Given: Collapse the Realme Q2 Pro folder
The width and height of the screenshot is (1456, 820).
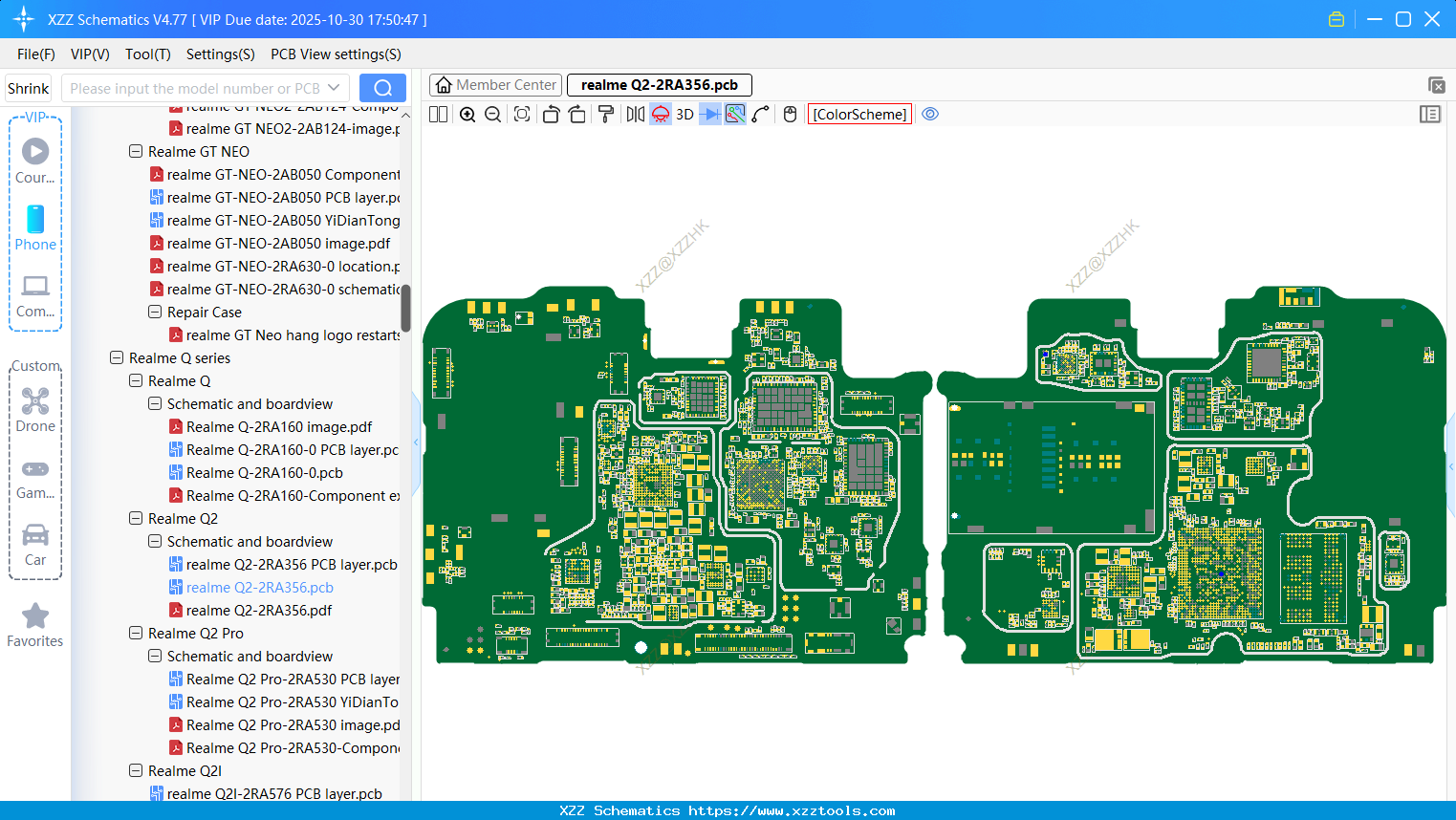Looking at the screenshot, I should (136, 634).
